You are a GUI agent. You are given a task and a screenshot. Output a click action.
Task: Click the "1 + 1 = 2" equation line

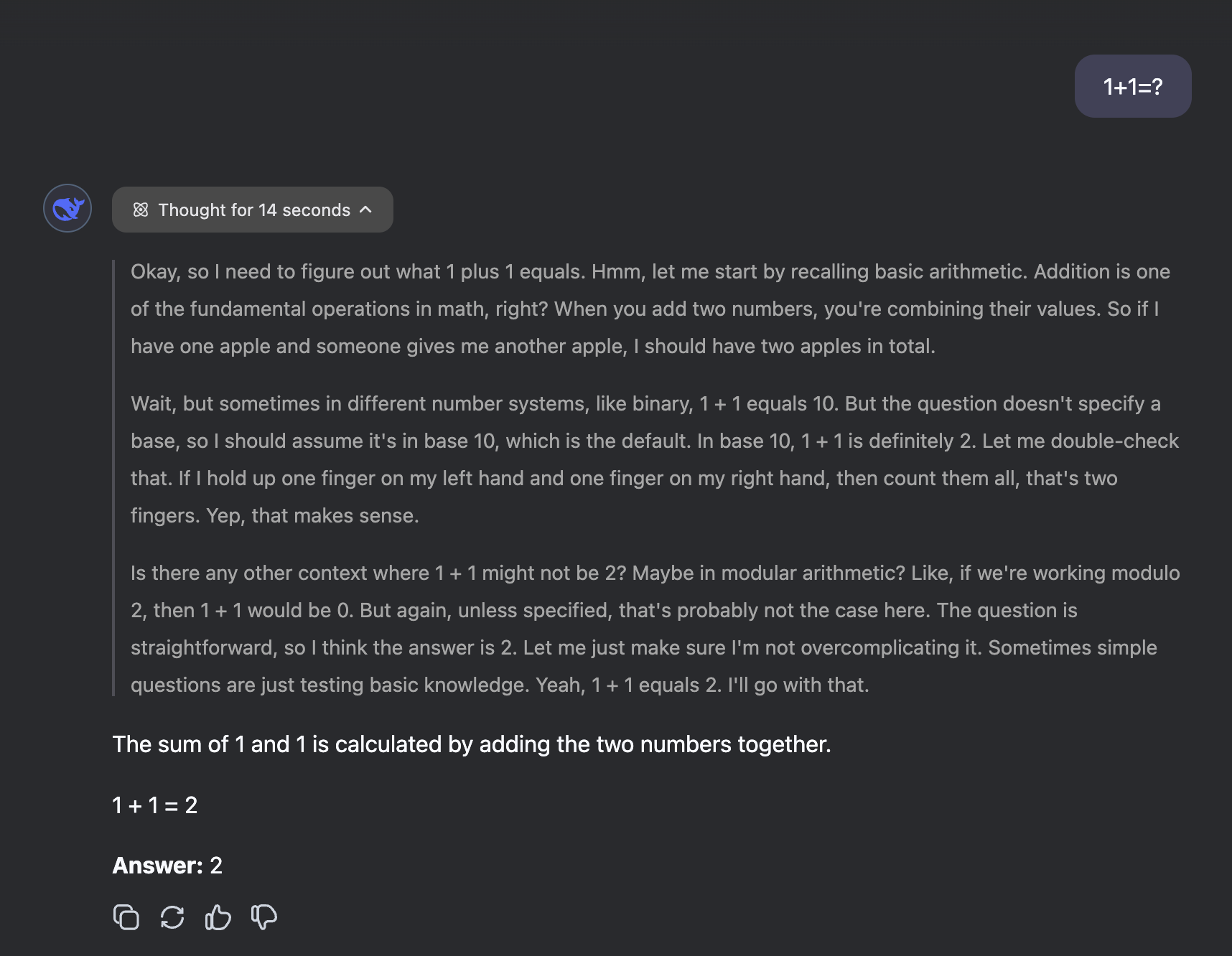tap(155, 805)
